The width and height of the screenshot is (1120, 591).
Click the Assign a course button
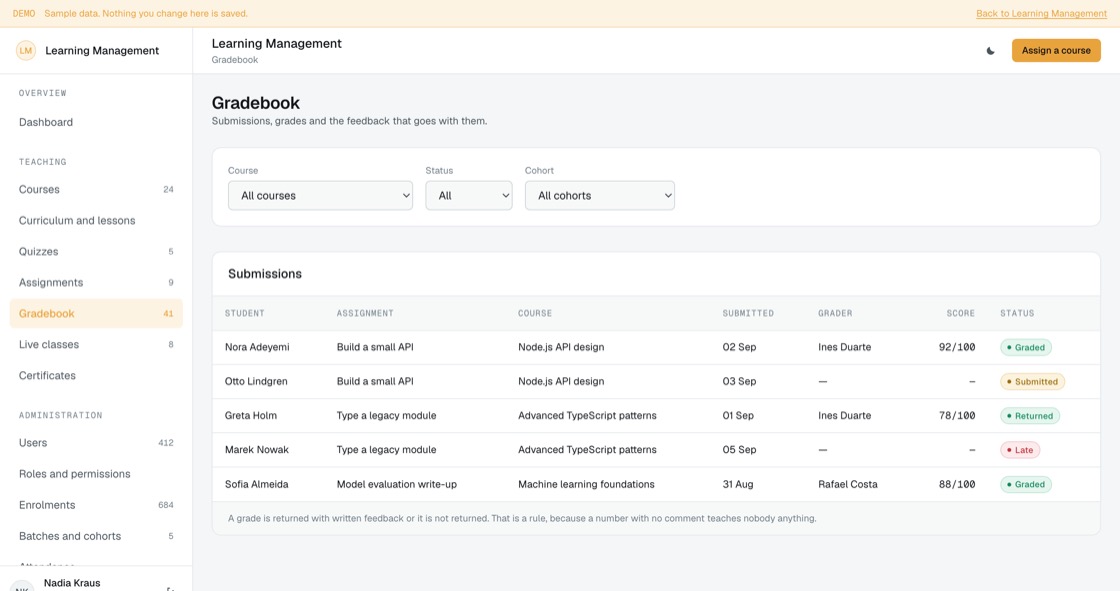1056,51
